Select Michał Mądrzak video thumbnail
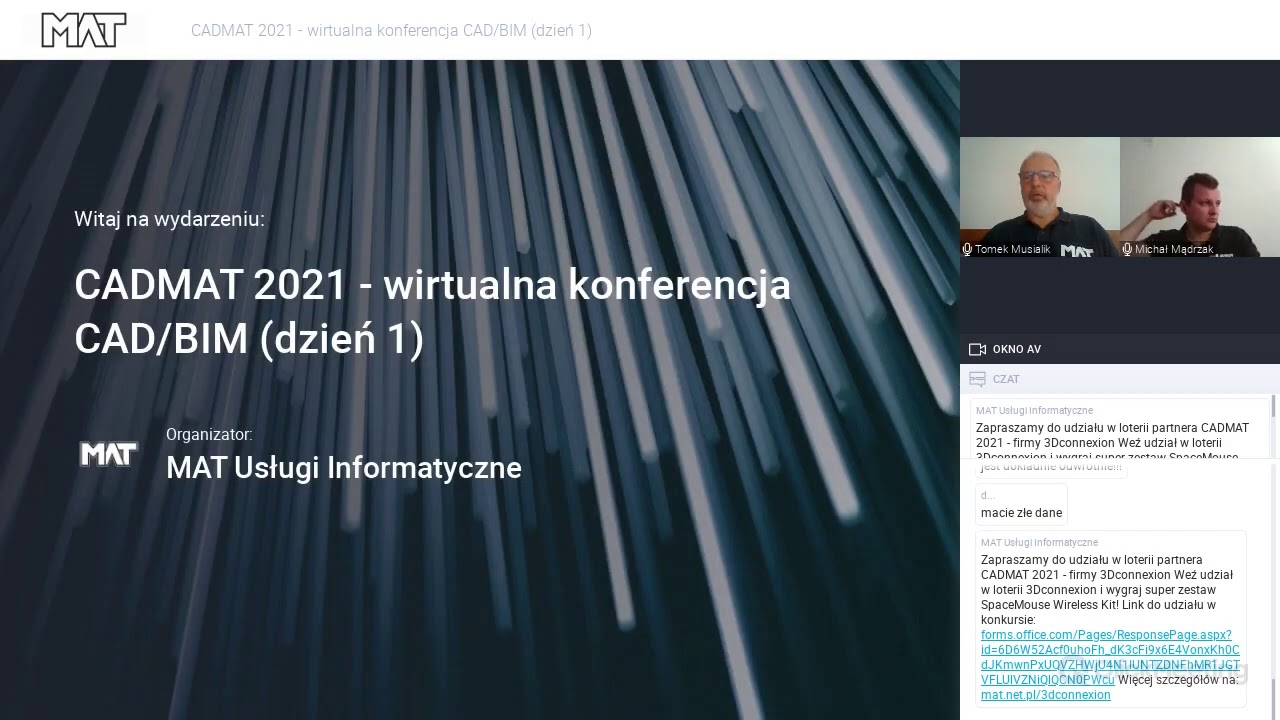The image size is (1280, 720). tap(1200, 197)
